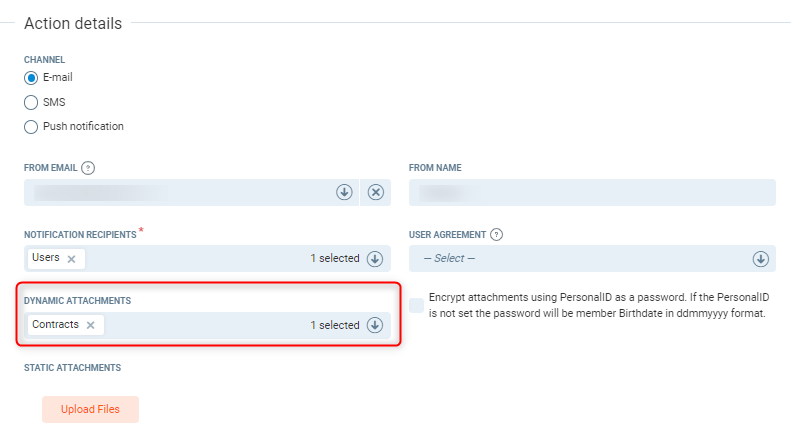Click the From Email help icon

coord(88,168)
